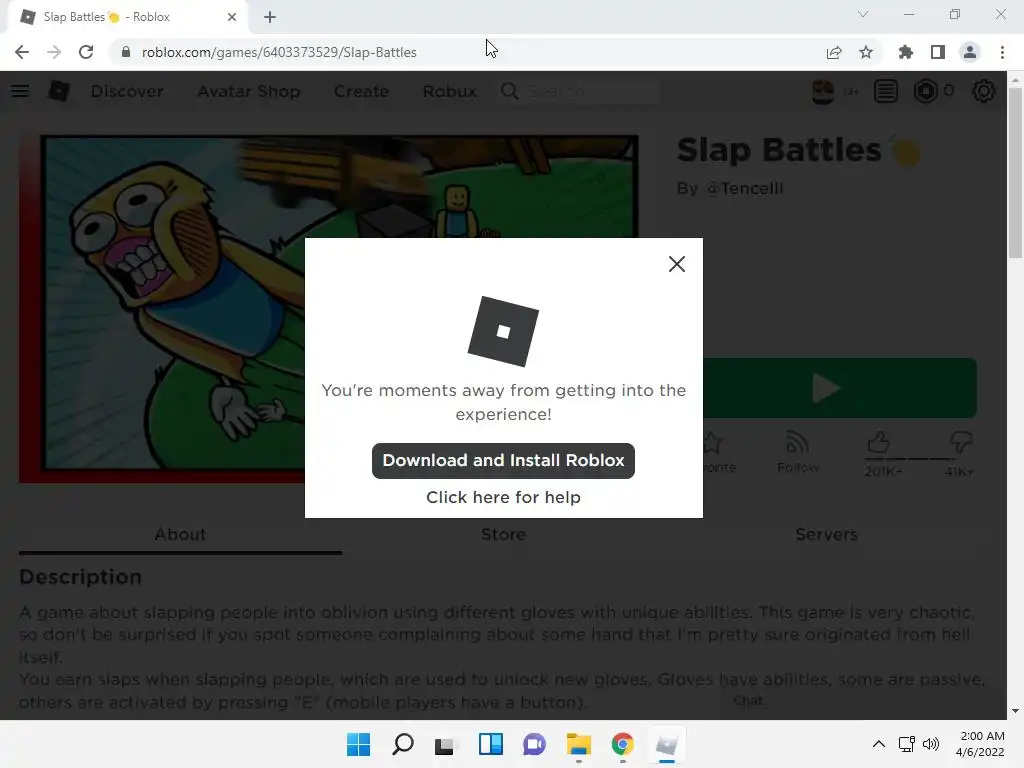The image size is (1024, 768).
Task: Go back in browser history
Action: pos(22,52)
